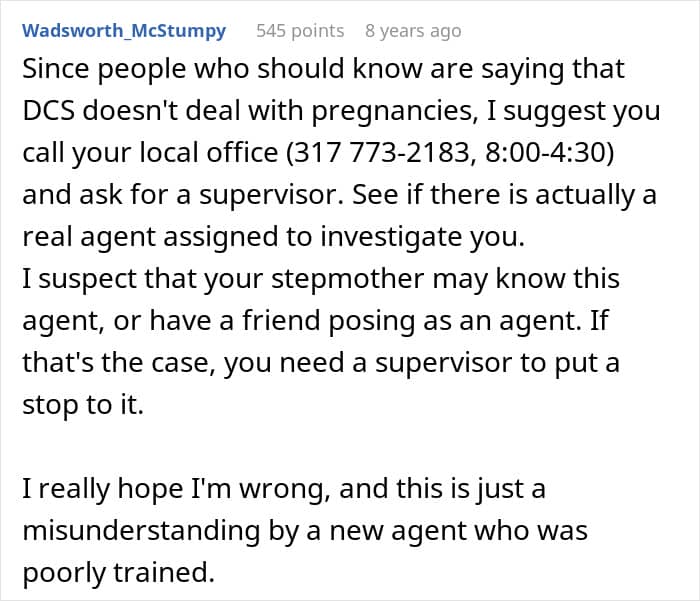Click the word DCS in comment
Viewport: 700px width, 601px height.
click(48, 110)
